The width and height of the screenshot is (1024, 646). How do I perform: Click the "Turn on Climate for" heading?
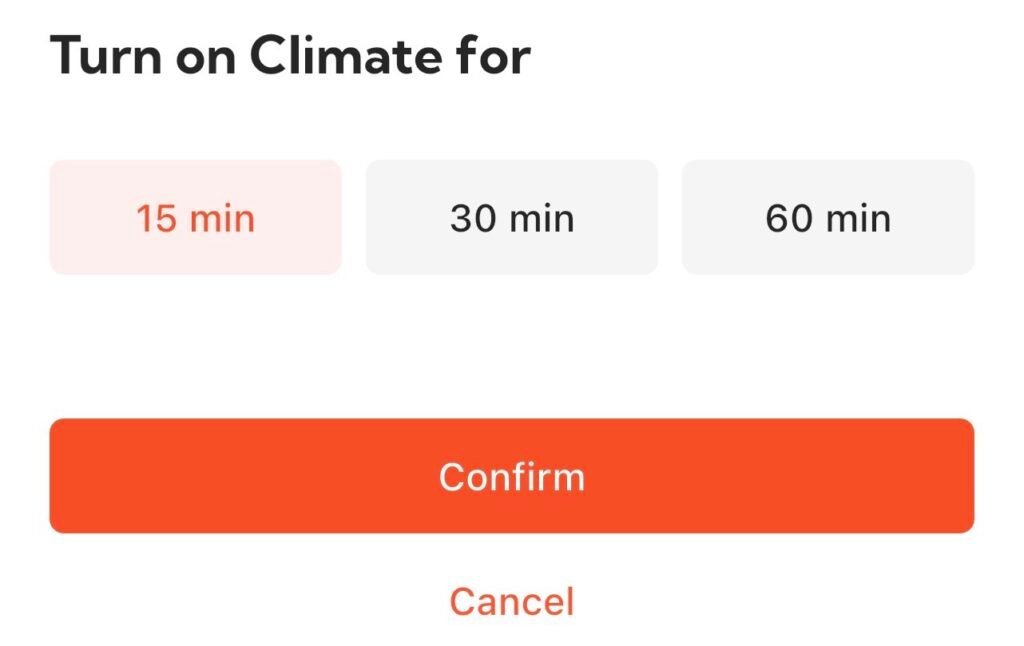click(290, 57)
